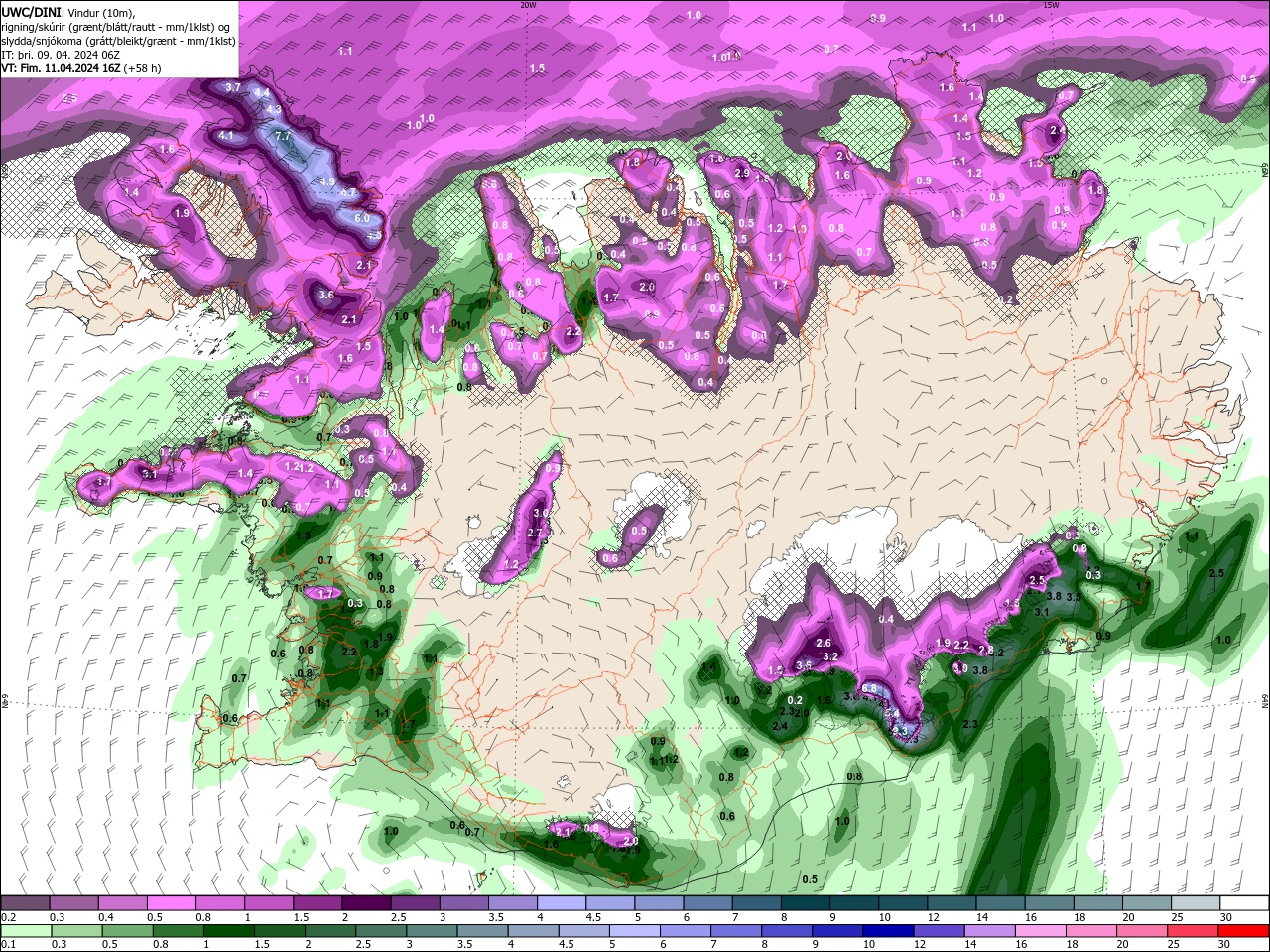Select rain scale swatch between 6 and 7
The image size is (1270, 952).
(x=688, y=930)
